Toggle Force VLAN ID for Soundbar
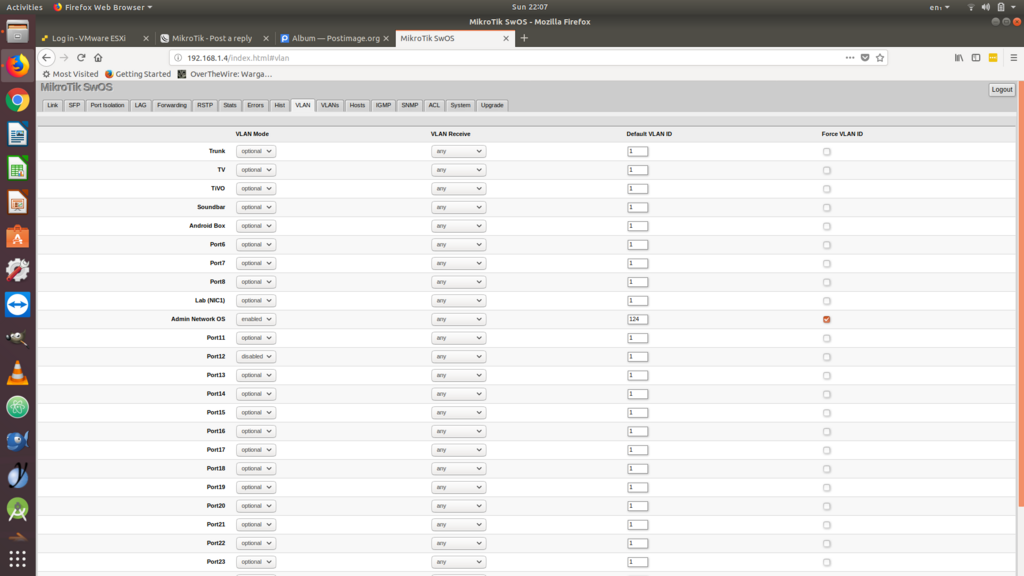This screenshot has height=576, width=1024. coord(827,208)
